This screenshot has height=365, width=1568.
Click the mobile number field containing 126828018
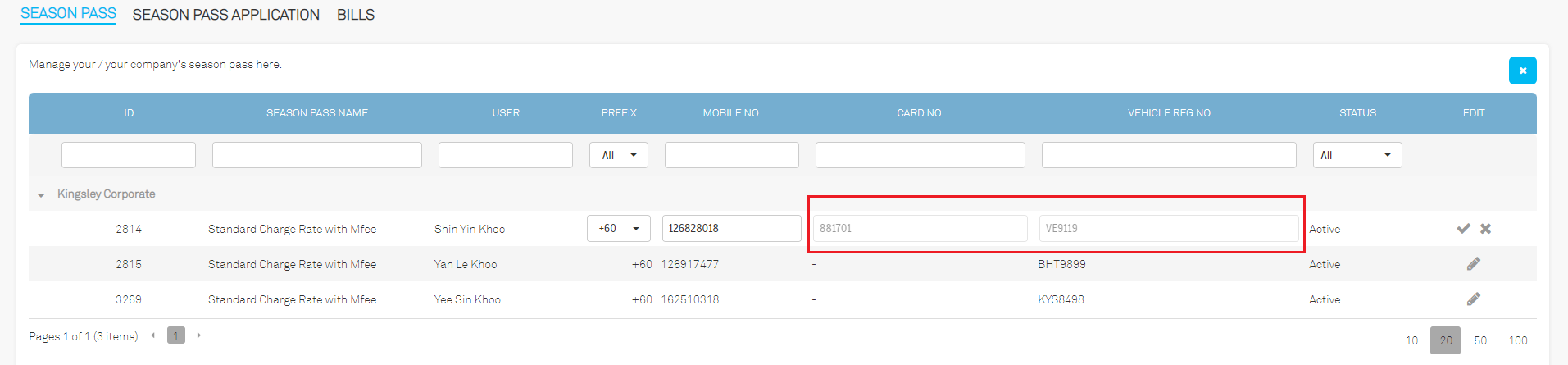731,229
